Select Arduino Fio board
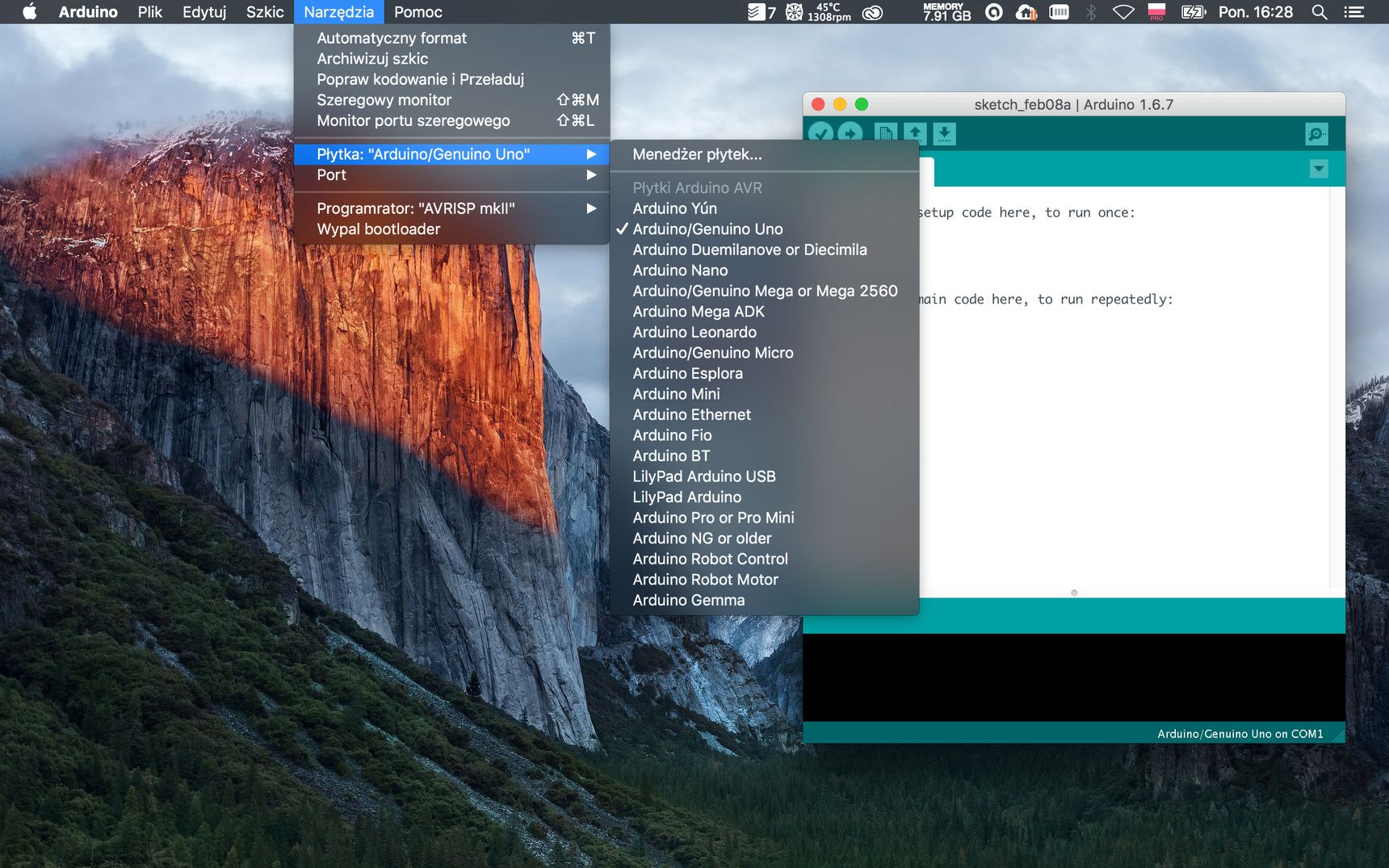This screenshot has width=1389, height=868. (x=764, y=435)
